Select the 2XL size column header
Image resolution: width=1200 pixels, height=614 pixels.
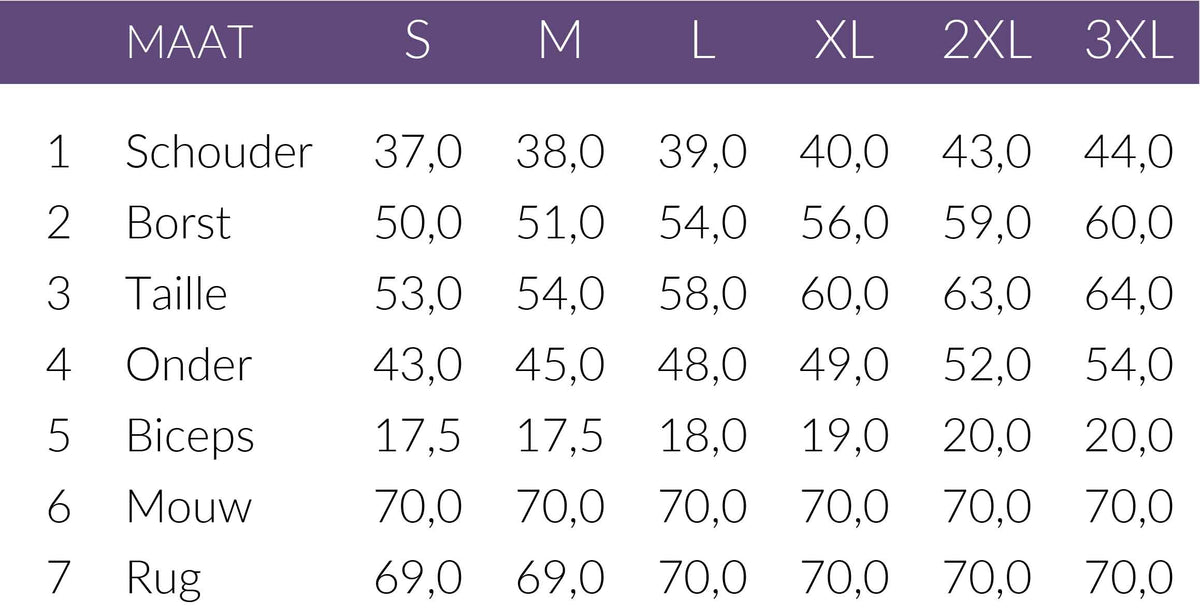986,42
